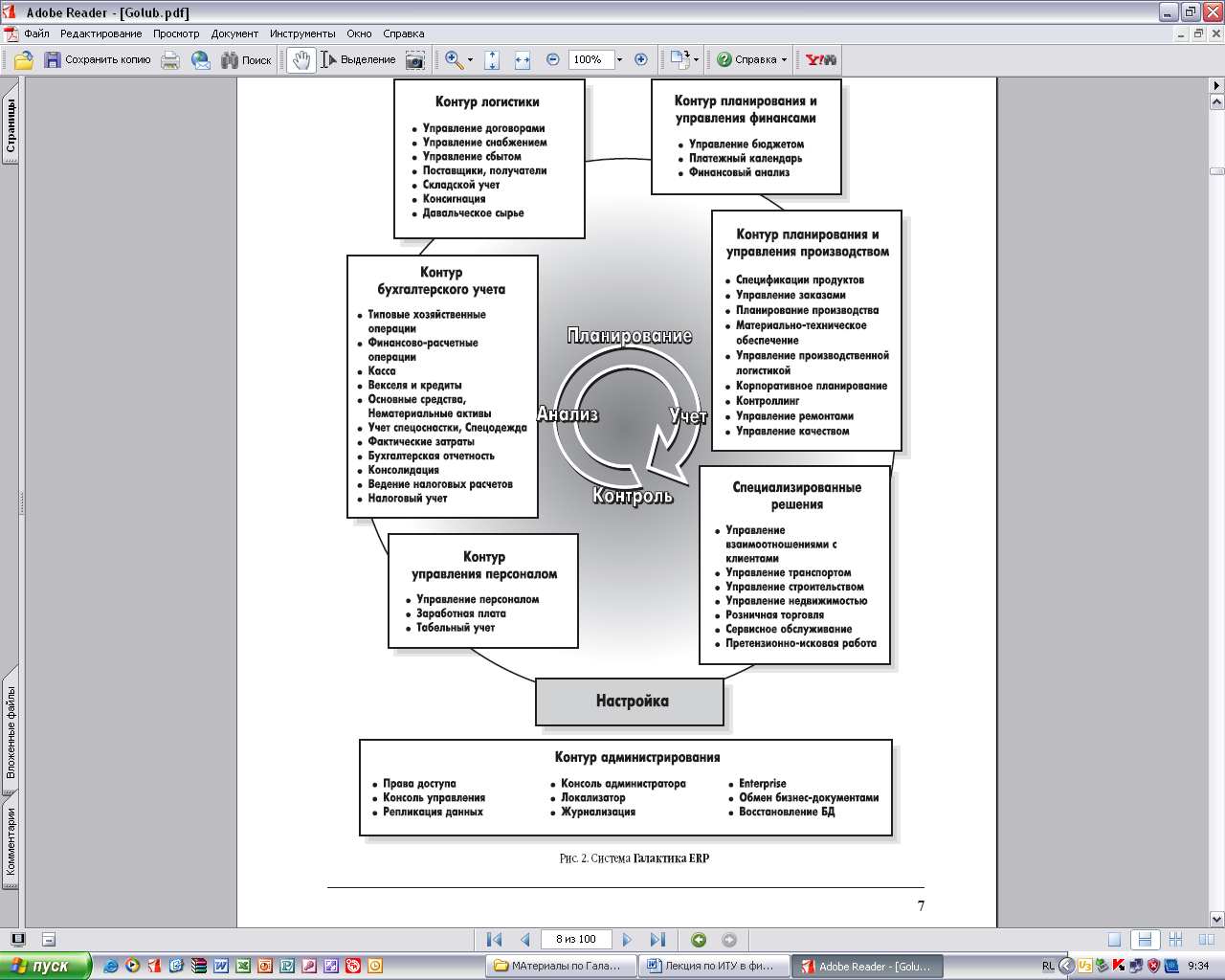
Task: Go to last page
Action: [x=657, y=940]
